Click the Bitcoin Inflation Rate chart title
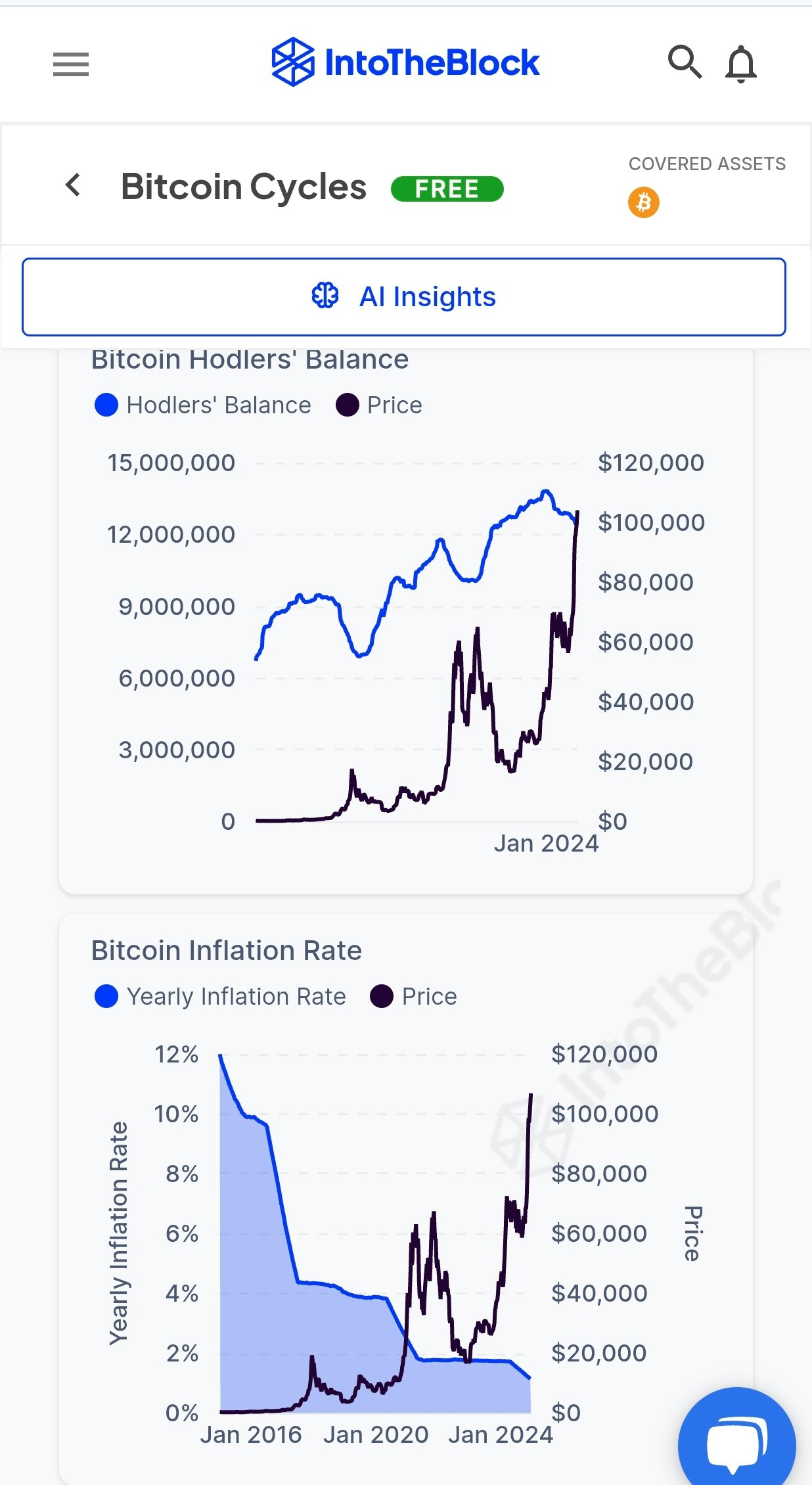The height and width of the screenshot is (1485, 812). tap(227, 951)
